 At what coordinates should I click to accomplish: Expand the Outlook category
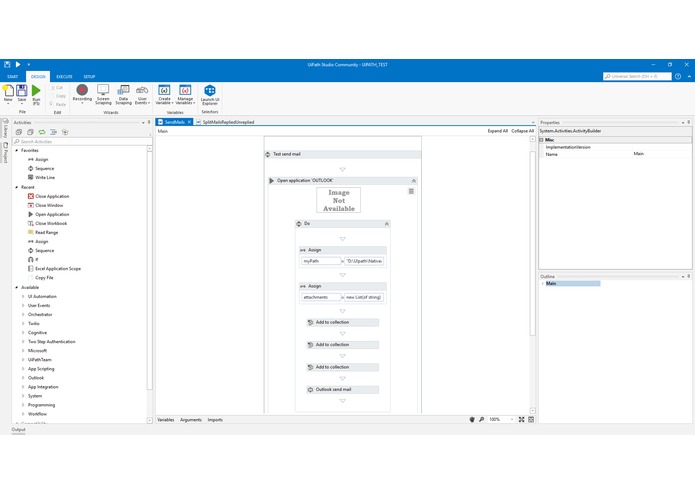coord(23,378)
